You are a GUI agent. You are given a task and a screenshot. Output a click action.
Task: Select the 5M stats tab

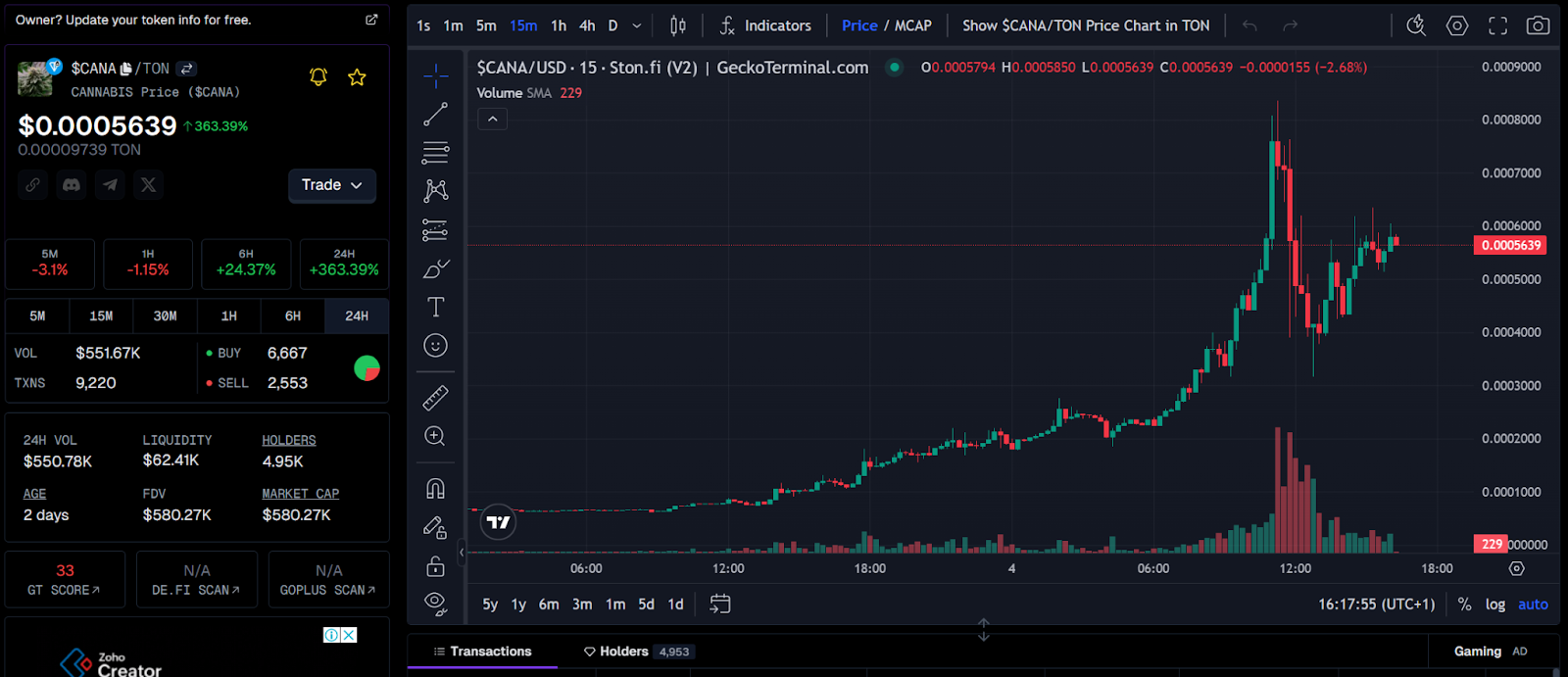click(37, 315)
